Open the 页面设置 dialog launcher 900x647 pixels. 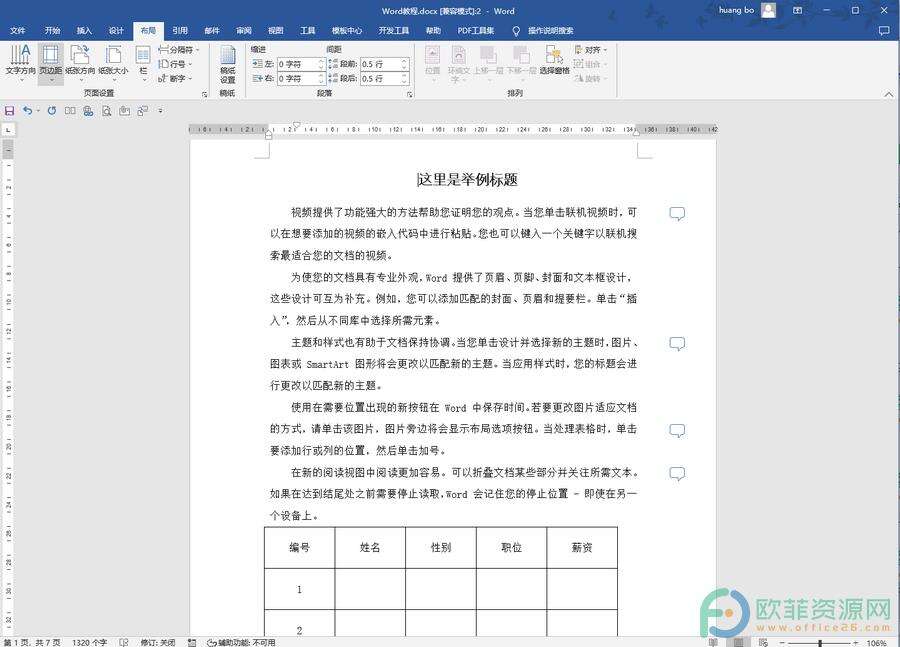point(204,94)
